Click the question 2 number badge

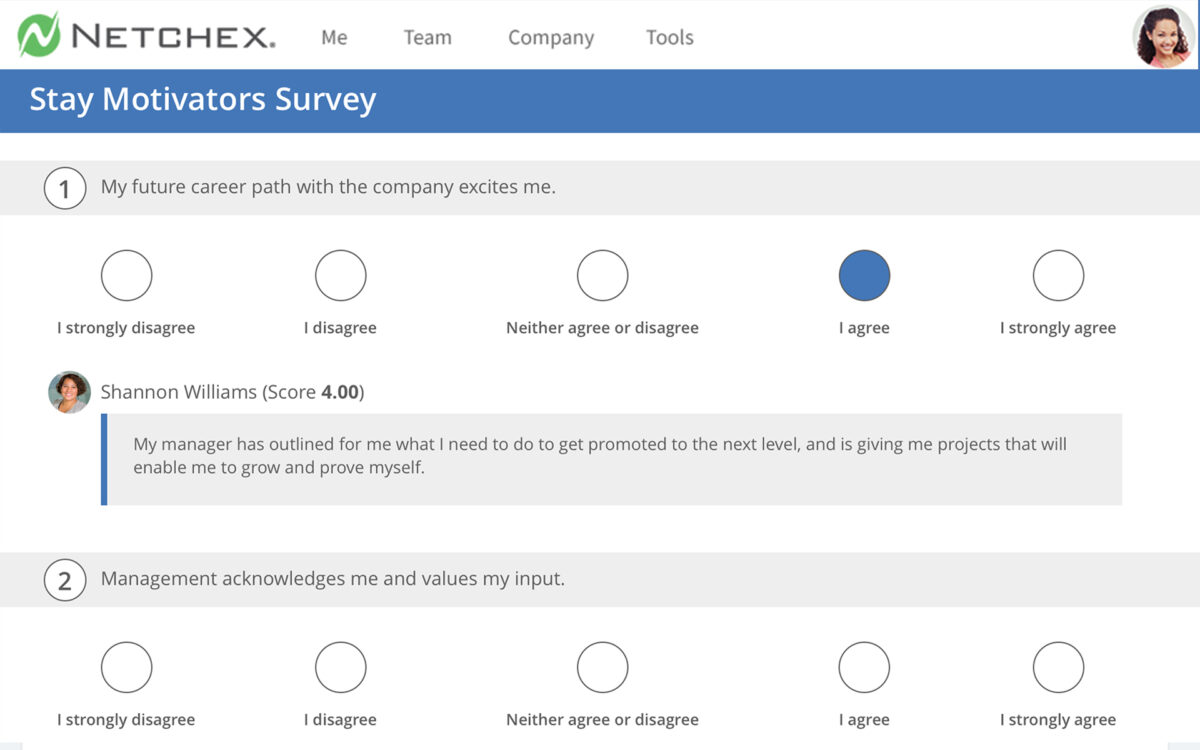pyautogui.click(x=65, y=580)
